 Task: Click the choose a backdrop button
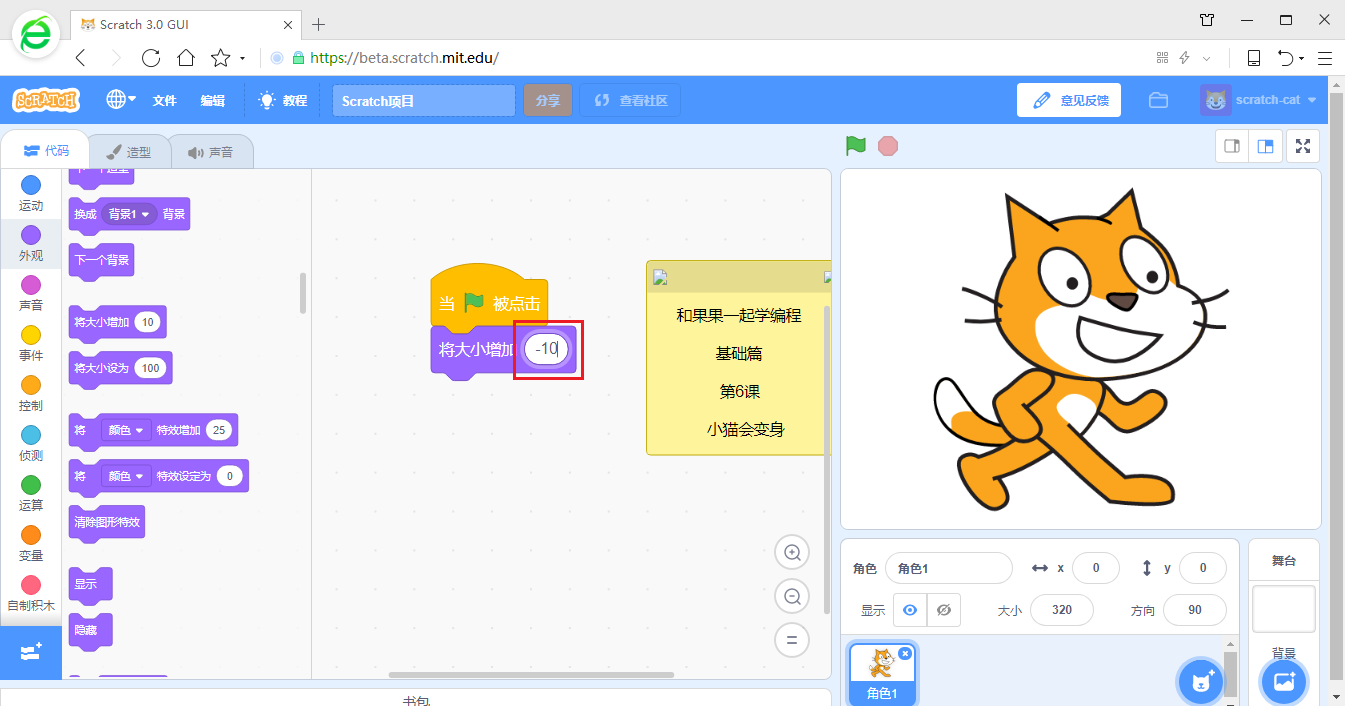pos(1284,682)
